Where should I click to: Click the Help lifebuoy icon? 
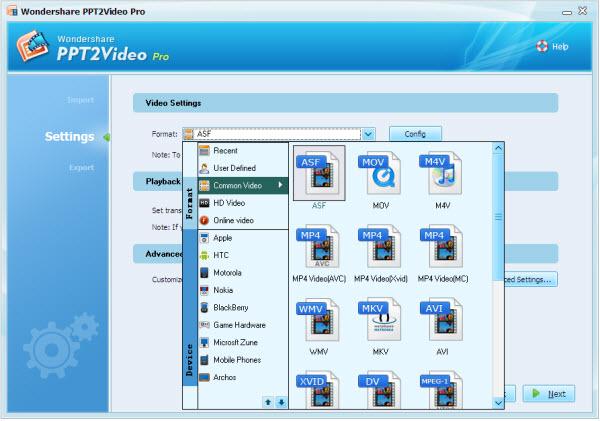point(542,46)
